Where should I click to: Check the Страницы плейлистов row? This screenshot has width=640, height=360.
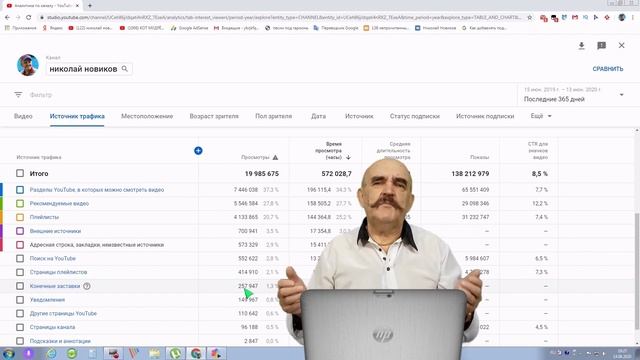pos(20,272)
